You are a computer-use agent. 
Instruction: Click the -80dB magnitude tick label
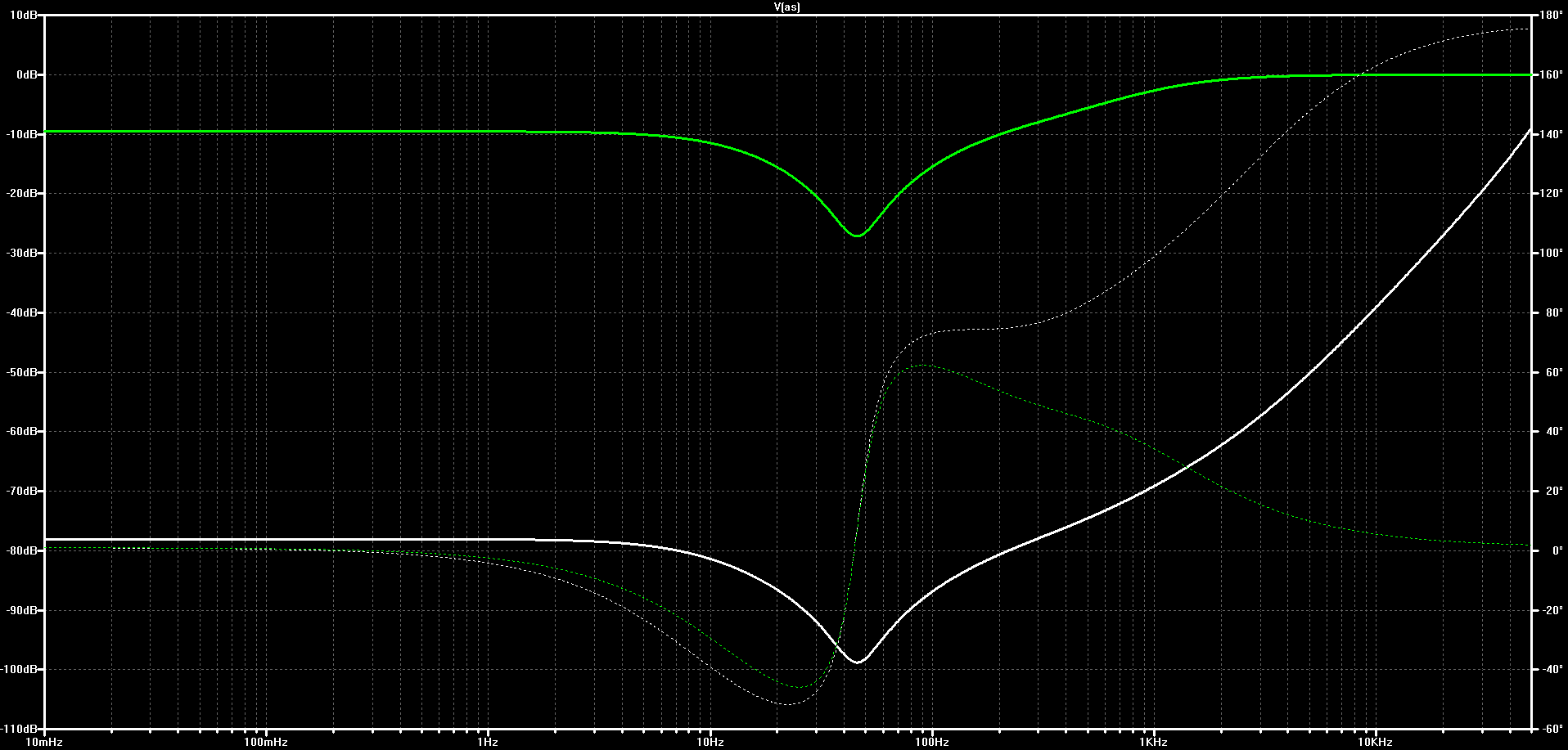pos(22,550)
